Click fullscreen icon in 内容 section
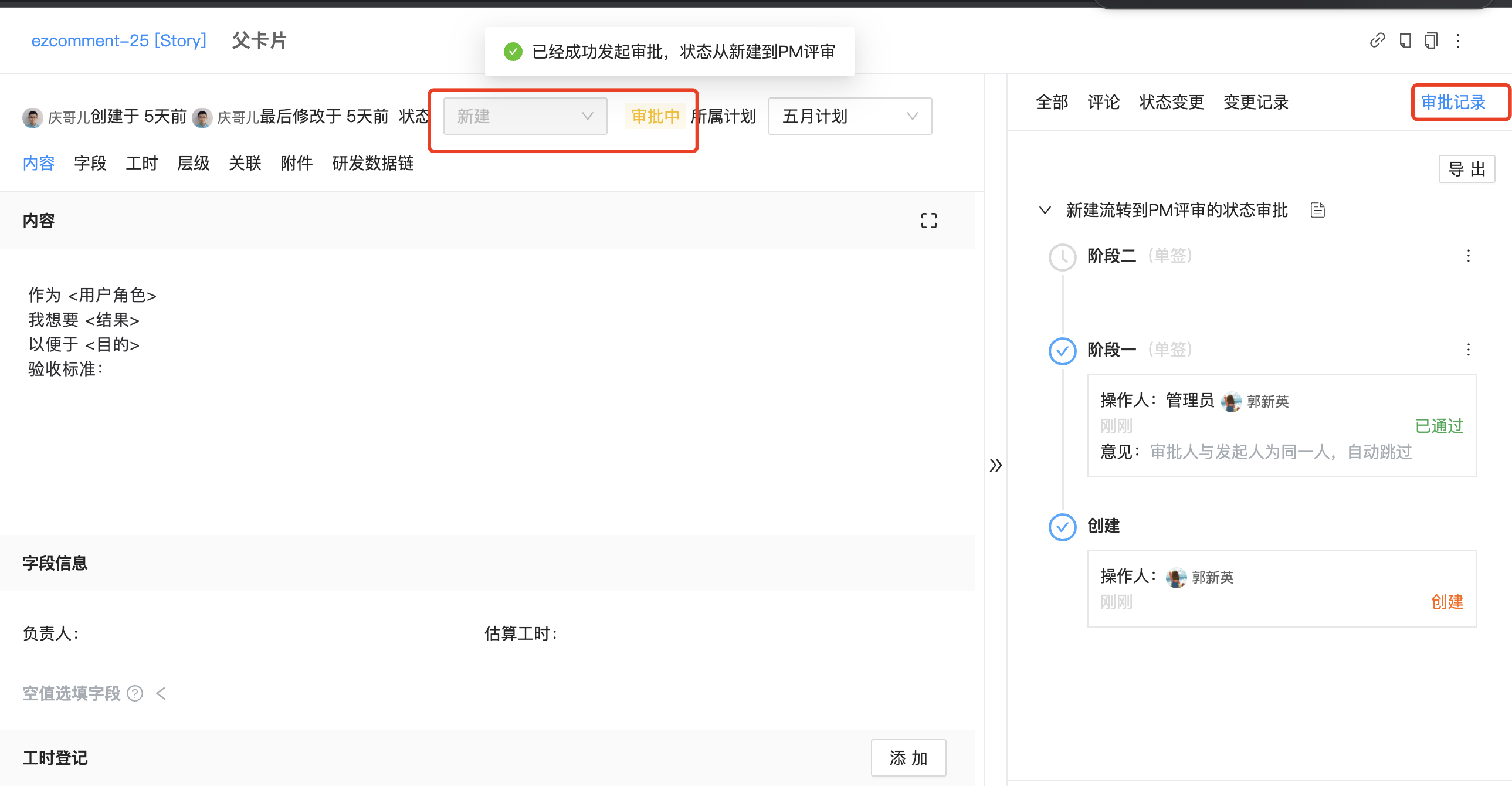This screenshot has height=786, width=1512. [928, 221]
